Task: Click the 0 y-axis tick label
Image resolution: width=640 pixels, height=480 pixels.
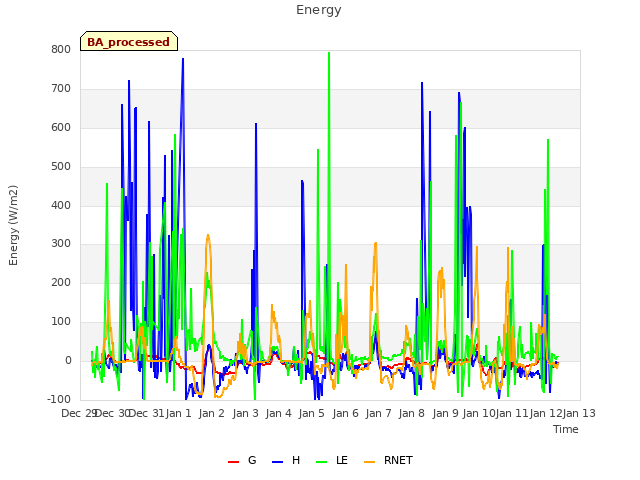Action: tap(68, 361)
